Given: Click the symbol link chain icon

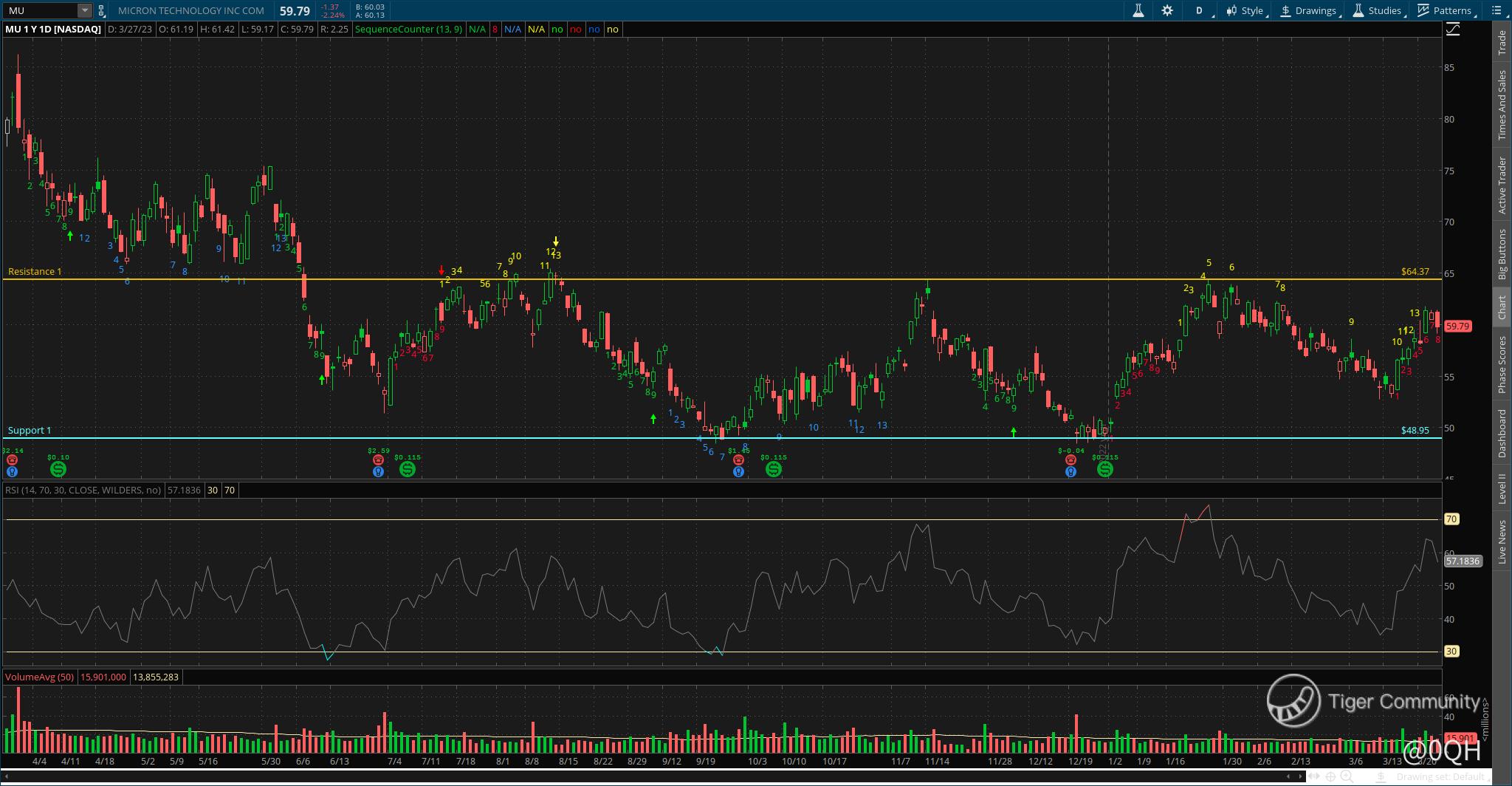Looking at the screenshot, I should pos(102,10).
